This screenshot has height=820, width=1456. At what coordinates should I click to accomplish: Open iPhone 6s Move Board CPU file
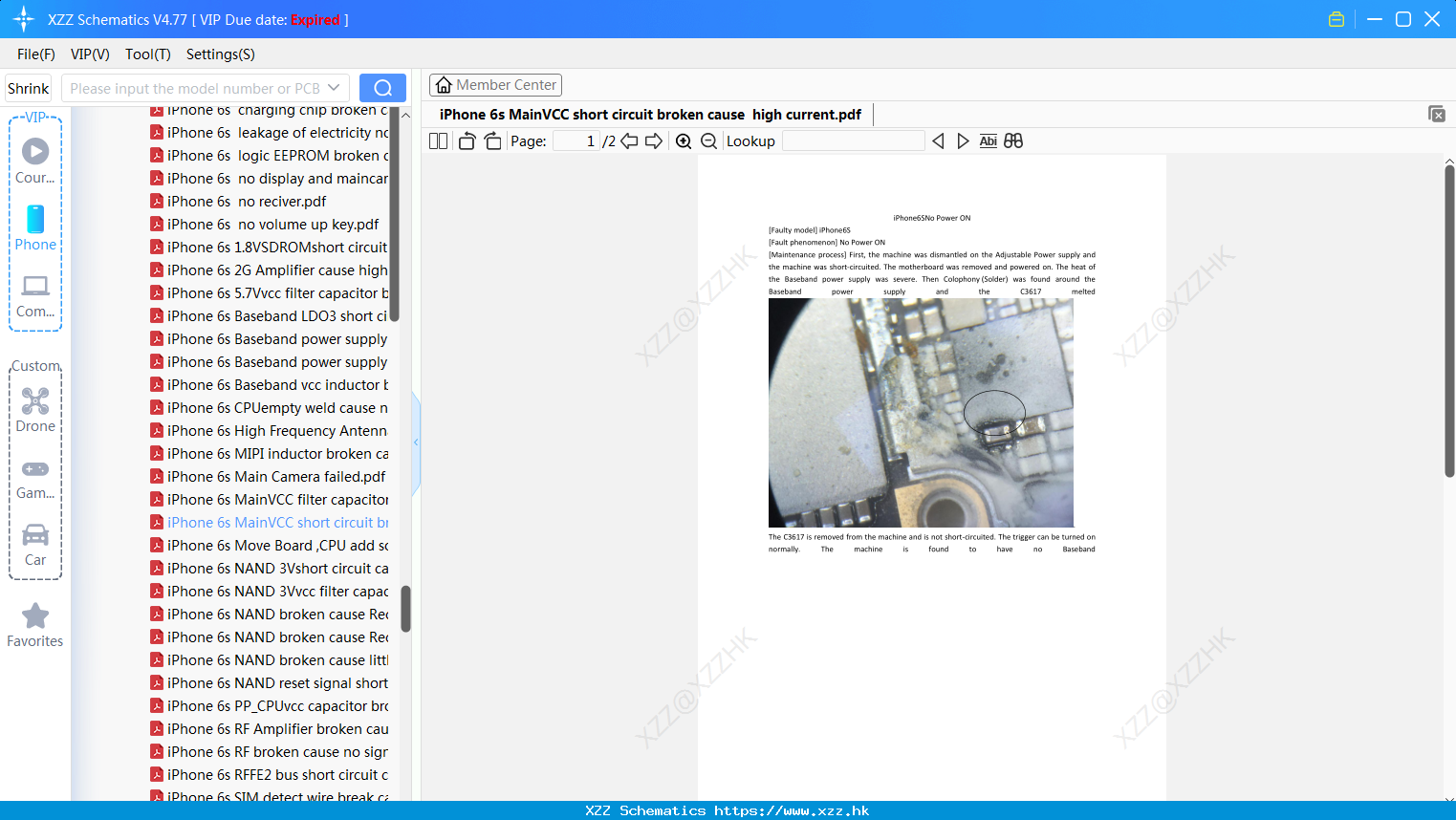(x=270, y=546)
